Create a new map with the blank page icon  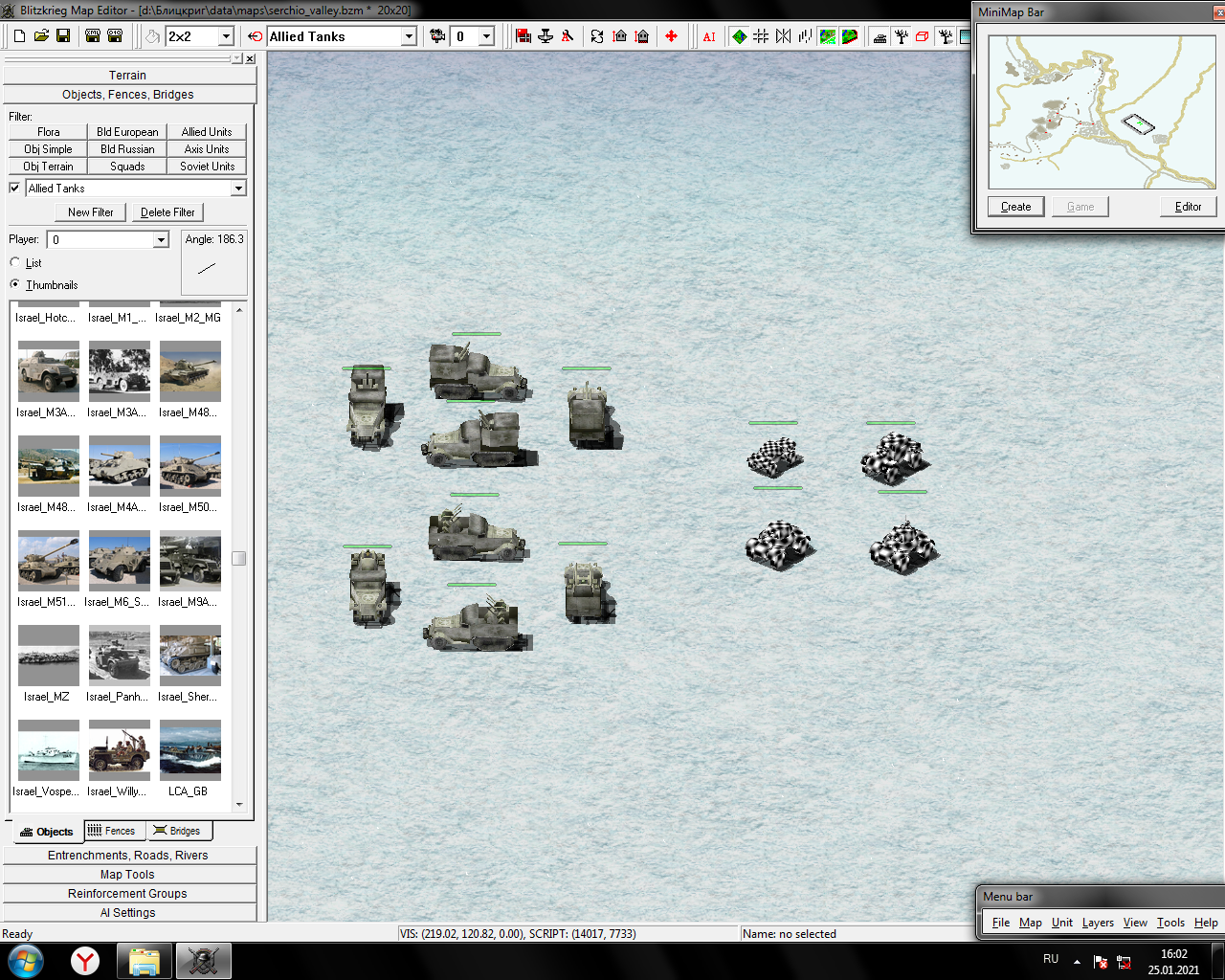click(x=19, y=36)
